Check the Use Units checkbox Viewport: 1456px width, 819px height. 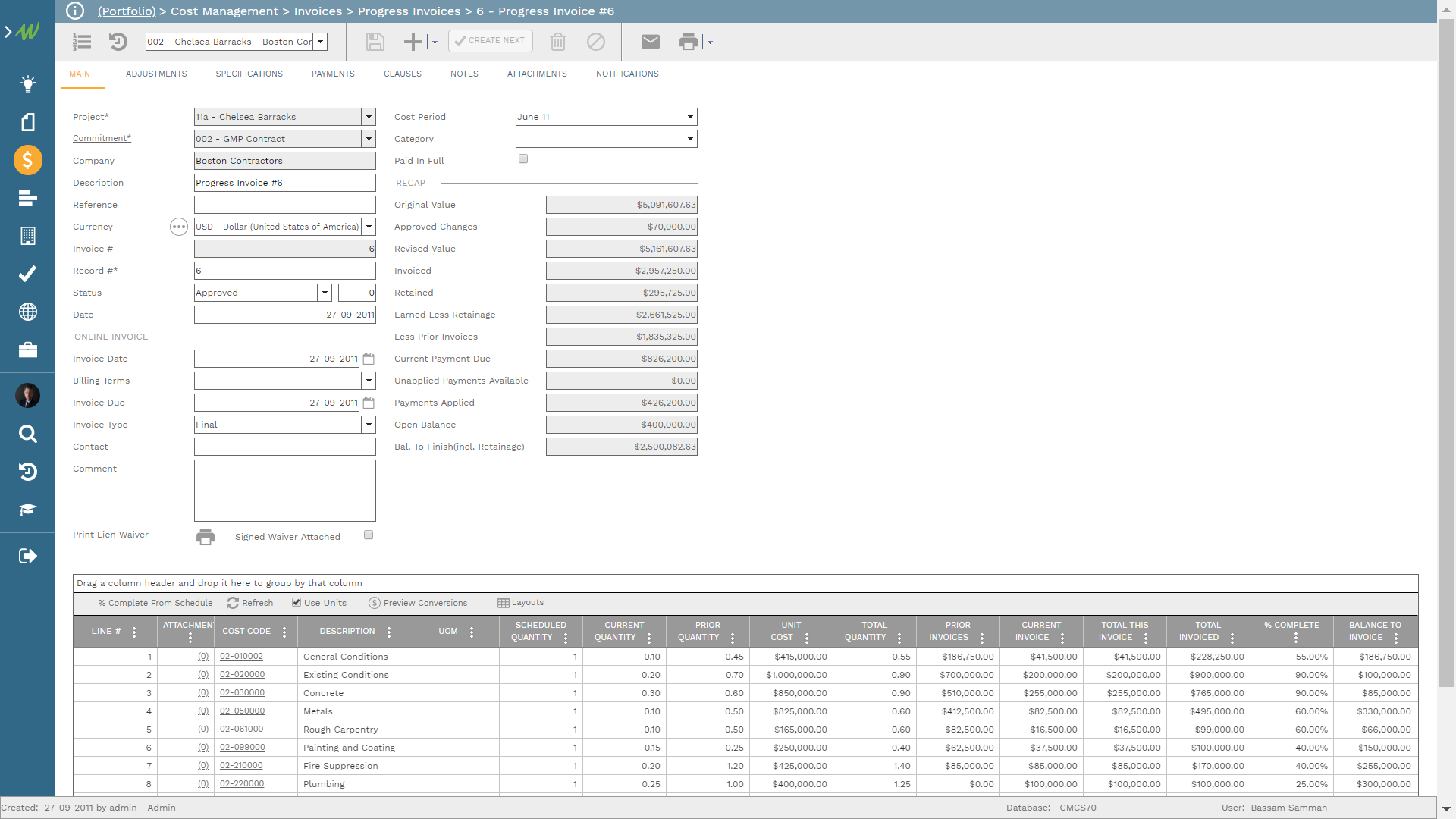(294, 602)
